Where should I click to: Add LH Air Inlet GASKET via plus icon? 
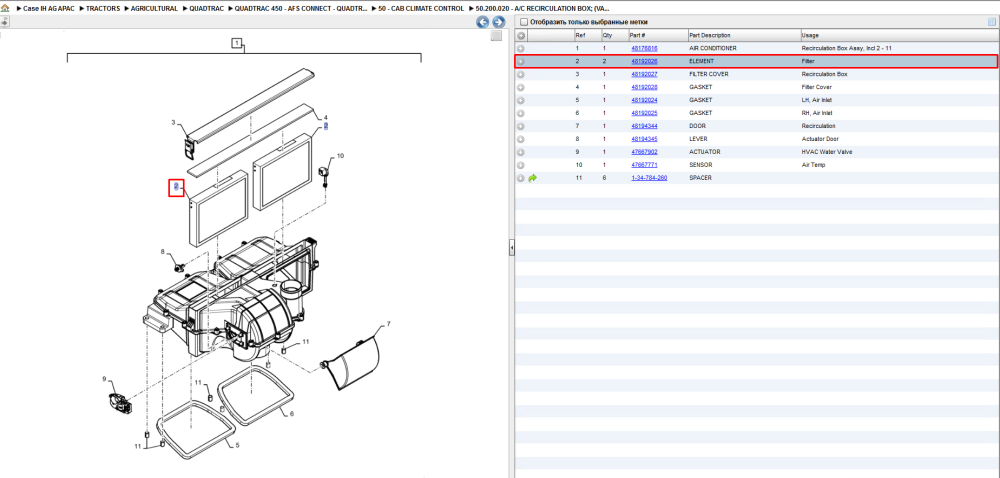click(521, 100)
